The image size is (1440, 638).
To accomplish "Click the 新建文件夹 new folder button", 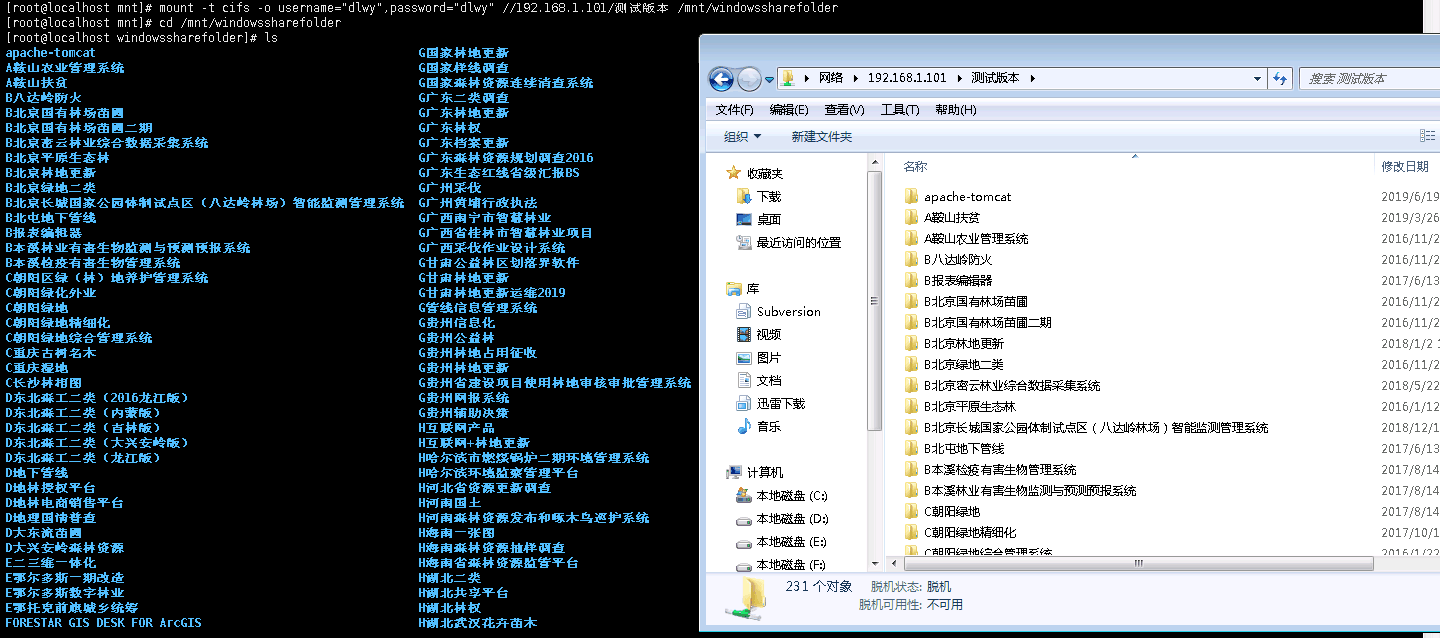I will pyautogui.click(x=822, y=136).
